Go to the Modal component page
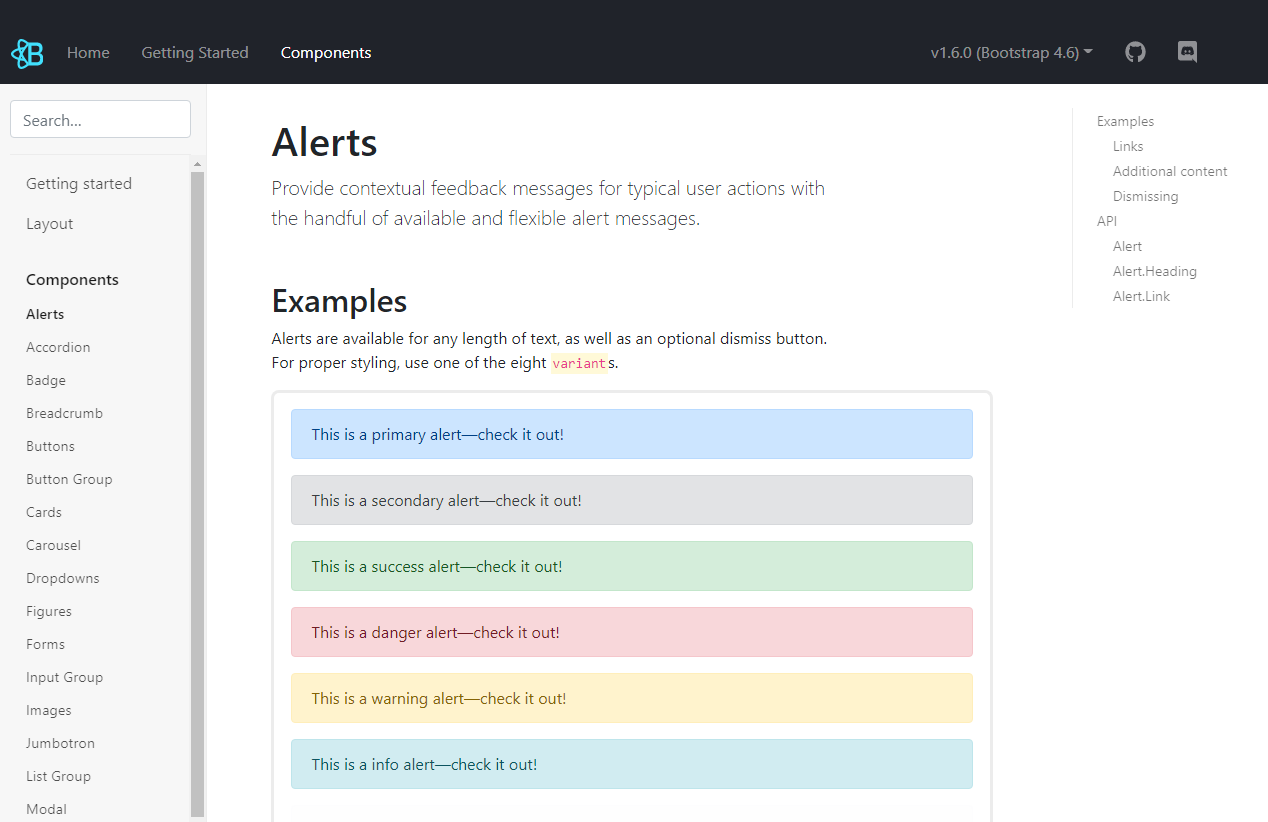 (x=46, y=809)
